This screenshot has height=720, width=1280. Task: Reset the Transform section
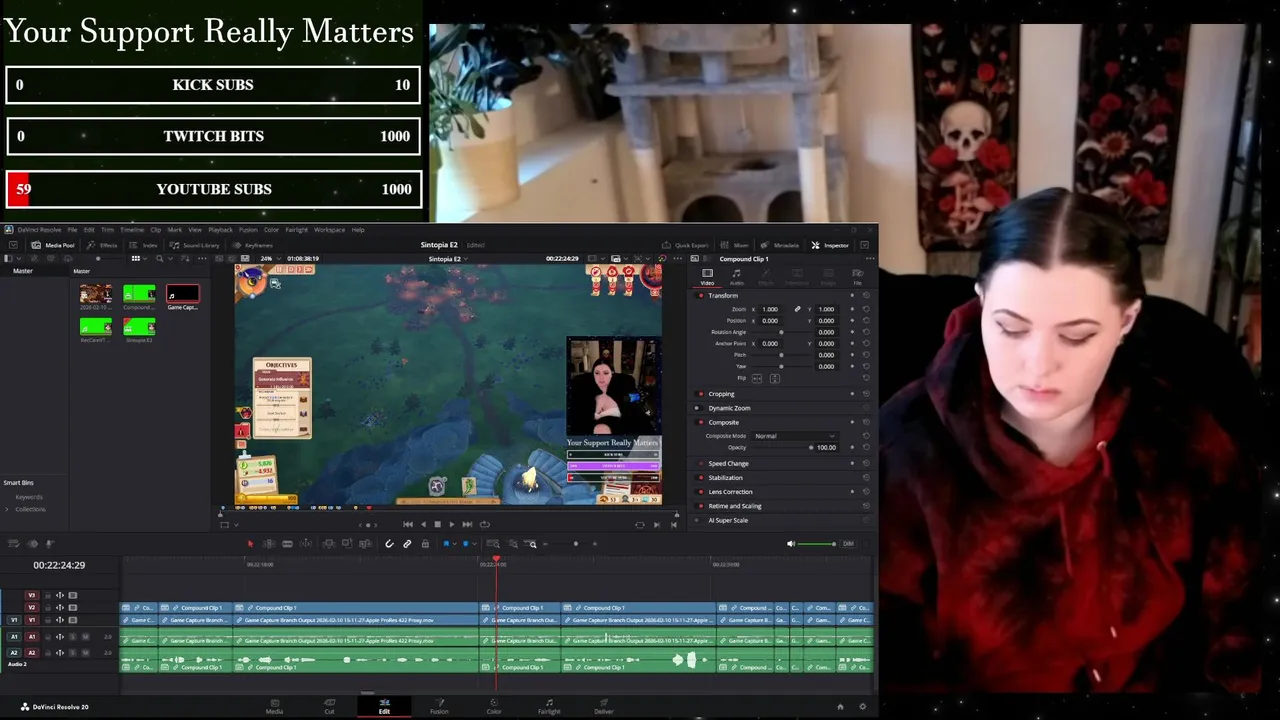[866, 296]
